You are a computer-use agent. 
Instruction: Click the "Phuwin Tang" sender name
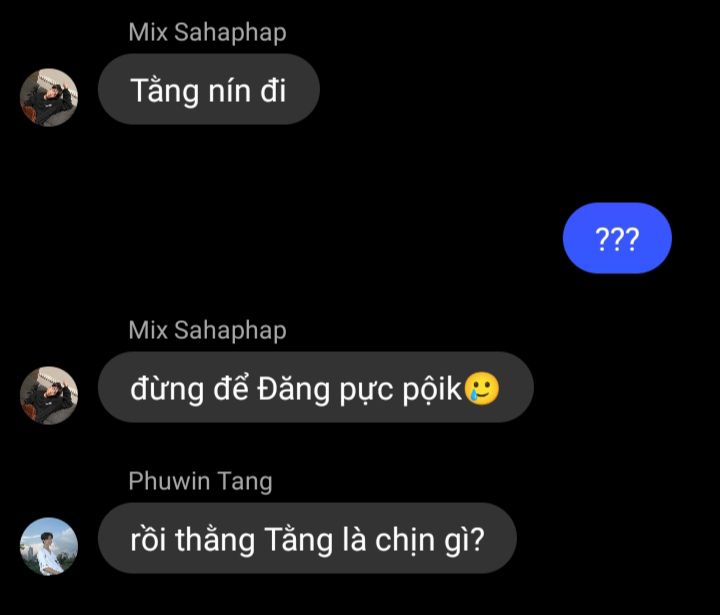[201, 482]
